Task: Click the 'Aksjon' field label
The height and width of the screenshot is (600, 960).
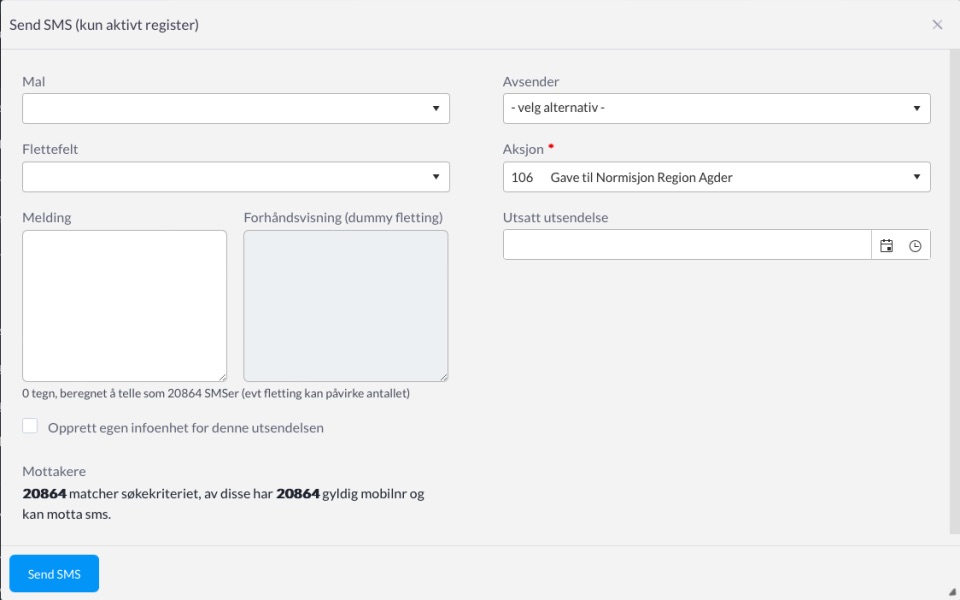Action: (x=523, y=149)
